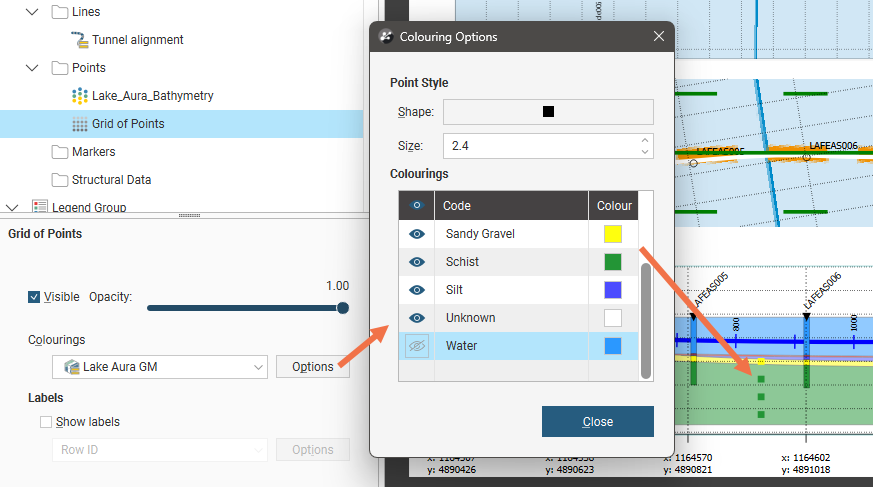Click the Markers folder icon
The width and height of the screenshot is (873, 487).
point(60,152)
